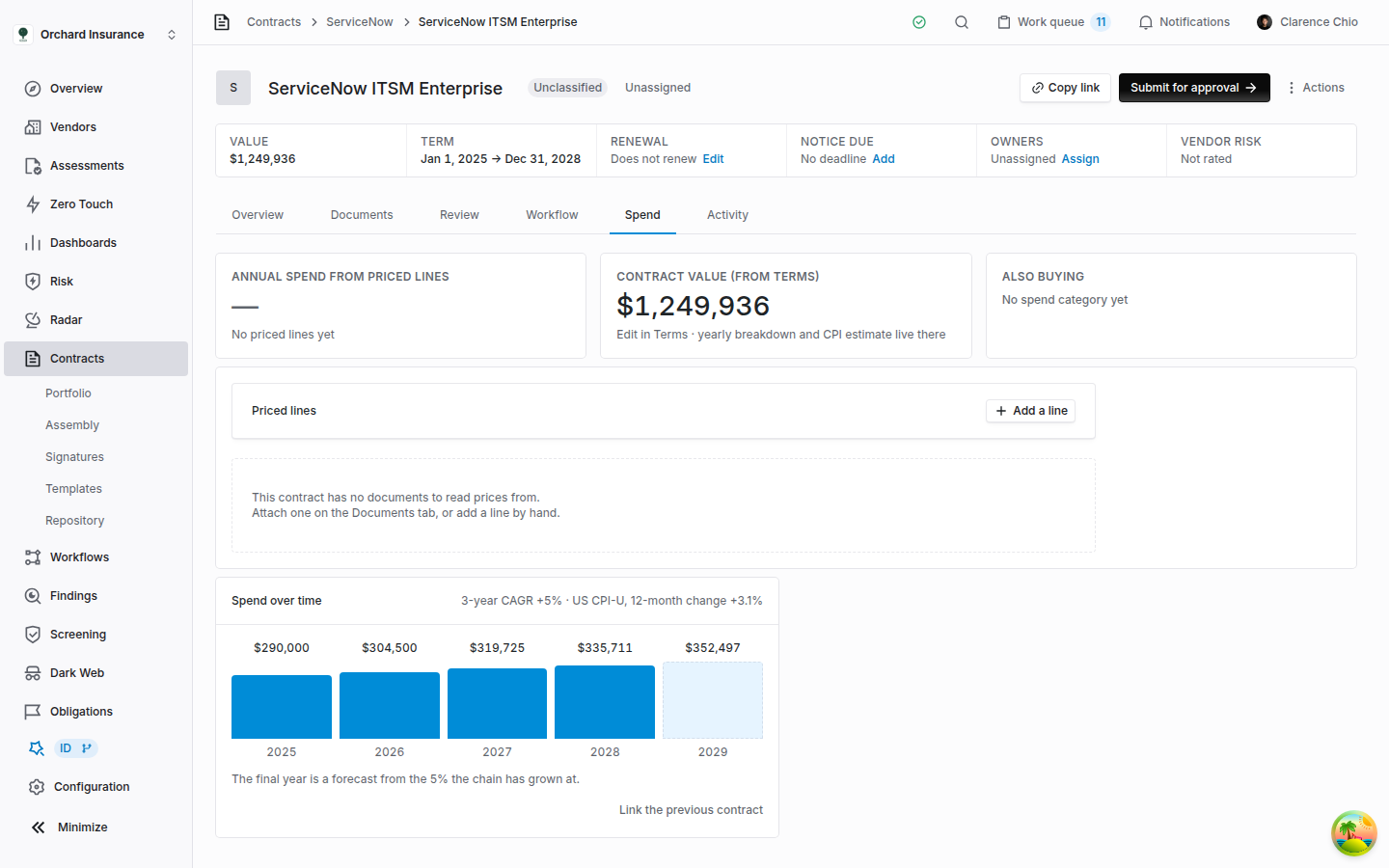Switch to the Overview tab
1389x868 pixels.
258,215
